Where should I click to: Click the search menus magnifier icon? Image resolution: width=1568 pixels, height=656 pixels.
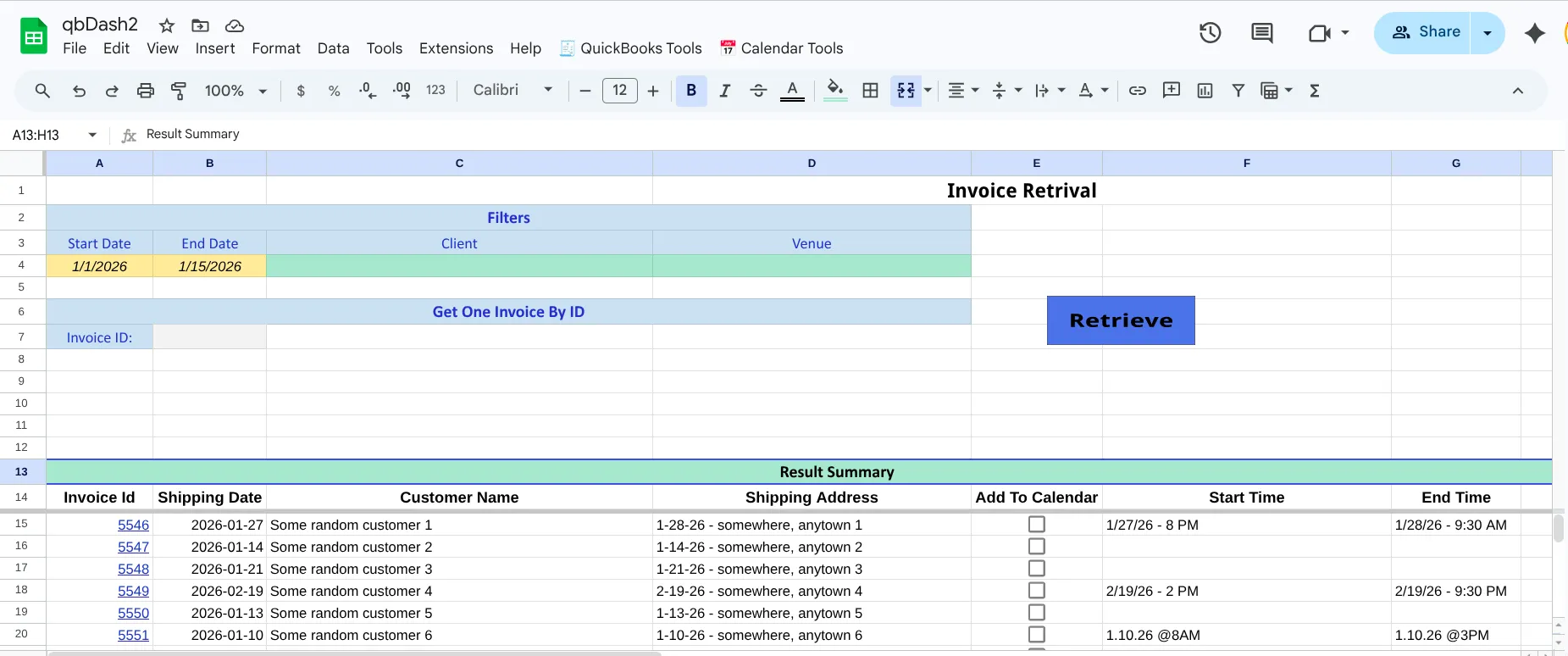tap(42, 91)
